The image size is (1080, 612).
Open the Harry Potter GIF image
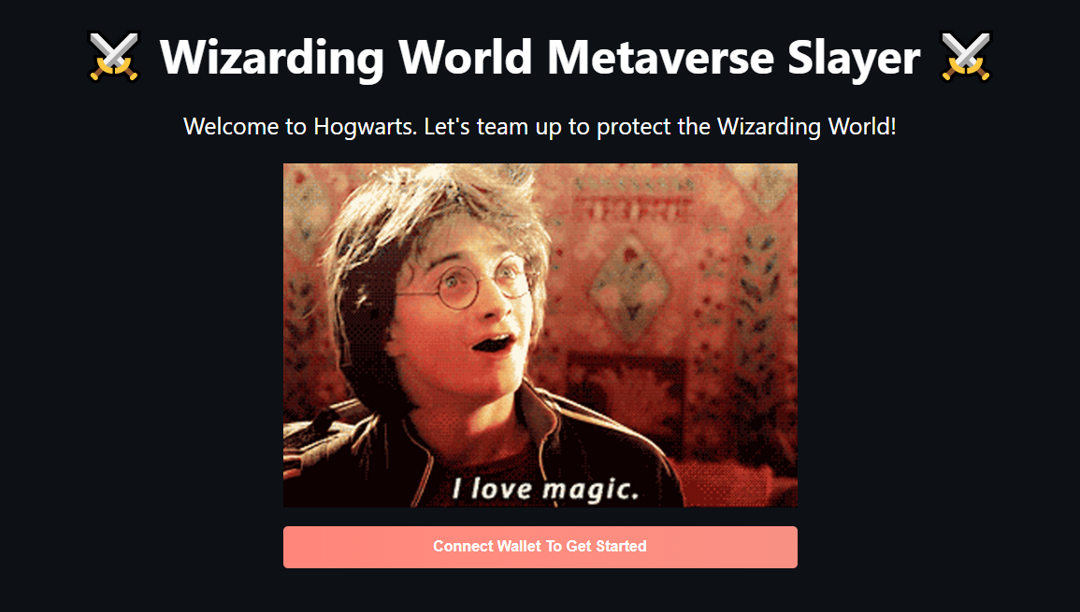[540, 335]
